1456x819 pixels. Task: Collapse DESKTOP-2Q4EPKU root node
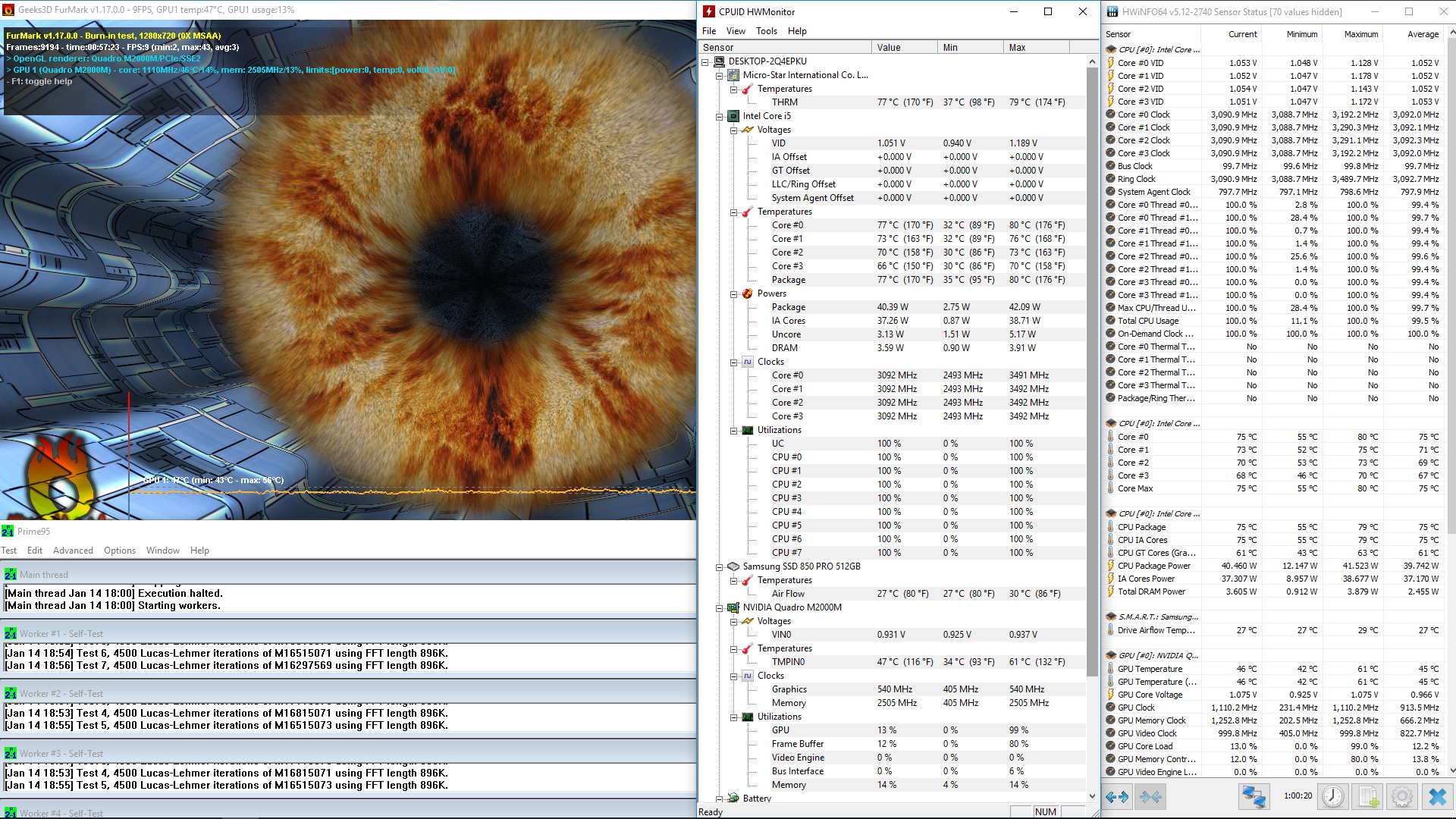[x=705, y=62]
